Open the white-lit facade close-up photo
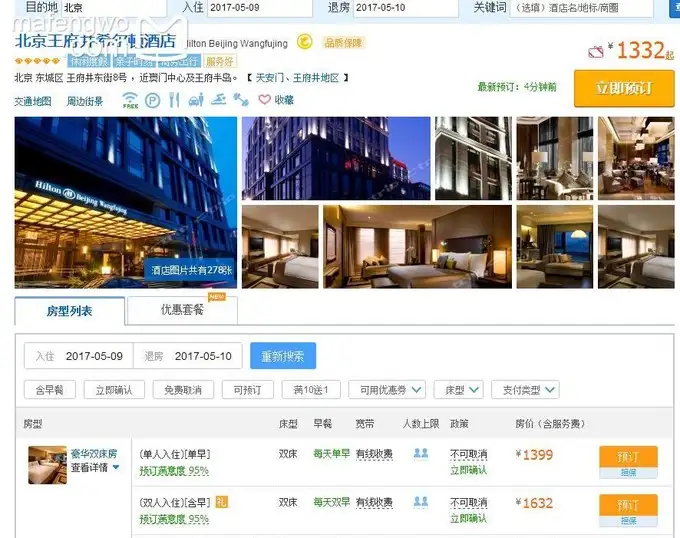Viewport: 680px width, 538px height. pyautogui.click(x=473, y=158)
